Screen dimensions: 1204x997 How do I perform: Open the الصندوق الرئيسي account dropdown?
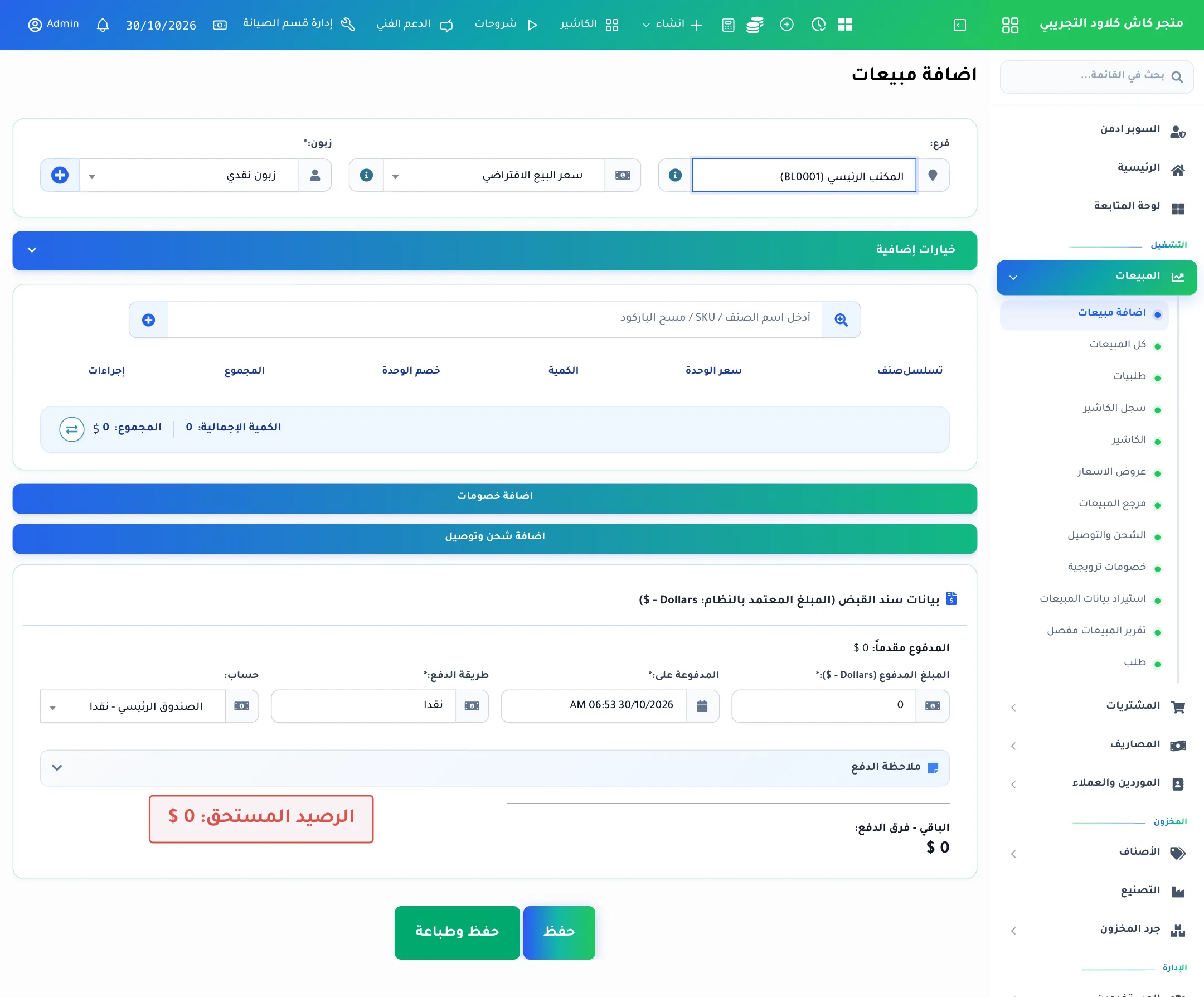tap(133, 706)
